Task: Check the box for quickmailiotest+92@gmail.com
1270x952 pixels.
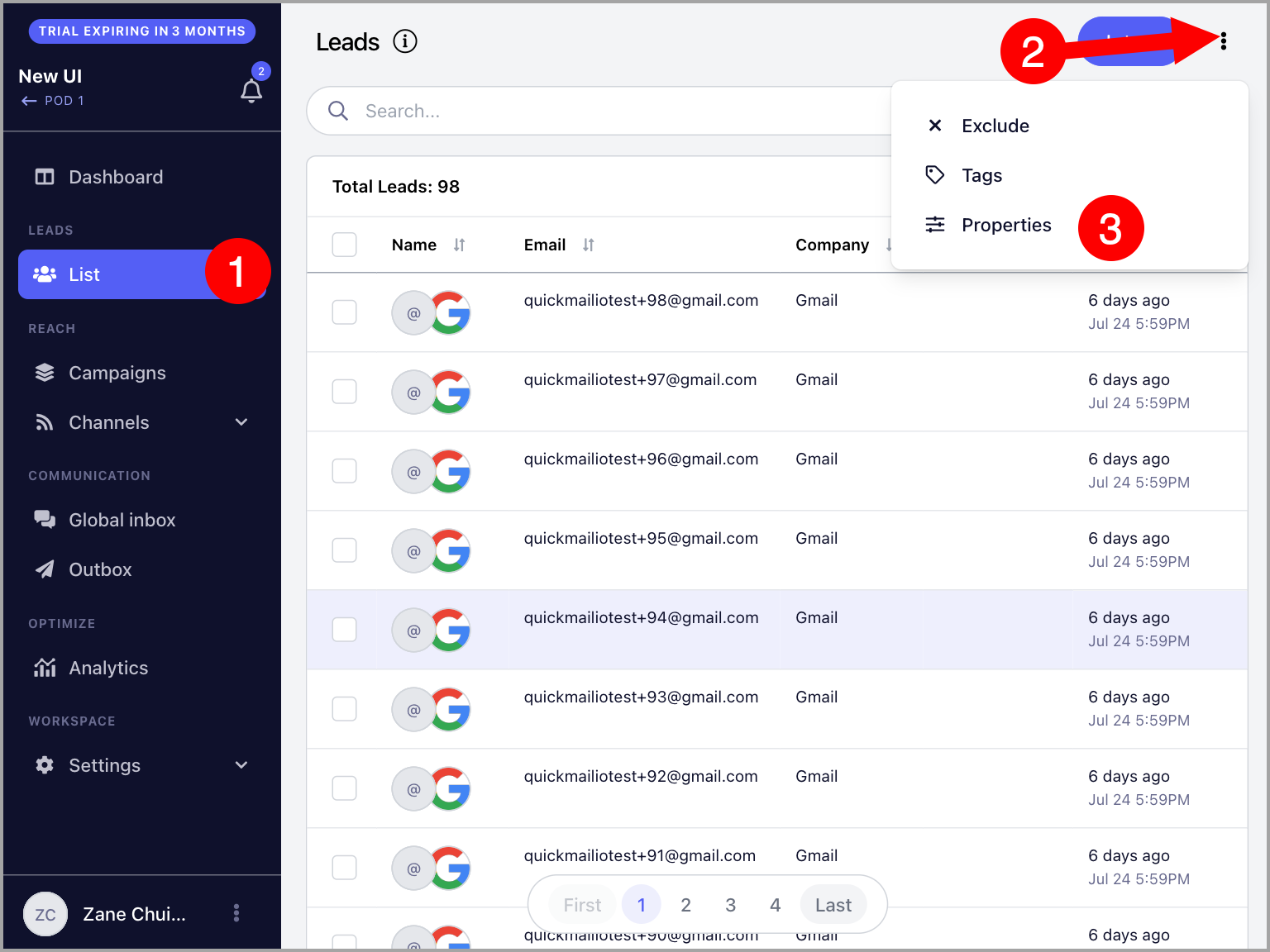Action: coord(344,788)
